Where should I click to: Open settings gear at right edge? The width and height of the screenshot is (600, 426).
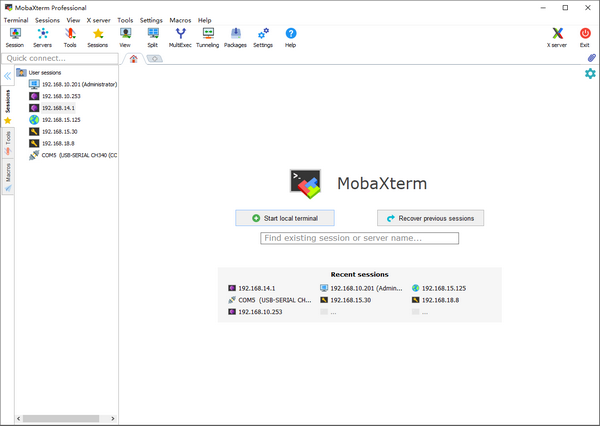click(x=590, y=74)
